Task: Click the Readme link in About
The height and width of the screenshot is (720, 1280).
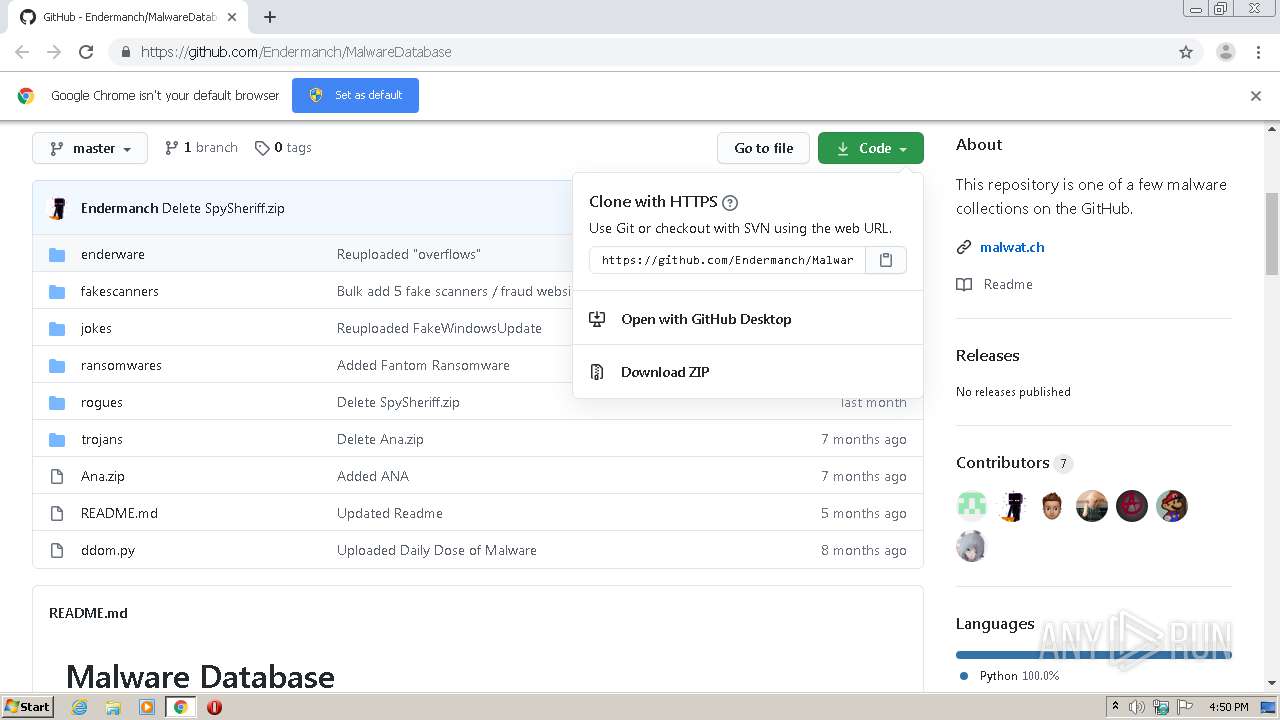Action: pyautogui.click(x=1008, y=285)
